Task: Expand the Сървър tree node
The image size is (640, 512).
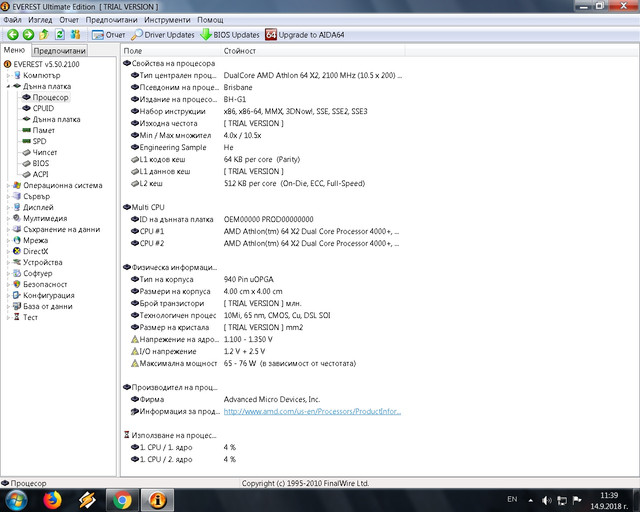Action: click(x=8, y=196)
